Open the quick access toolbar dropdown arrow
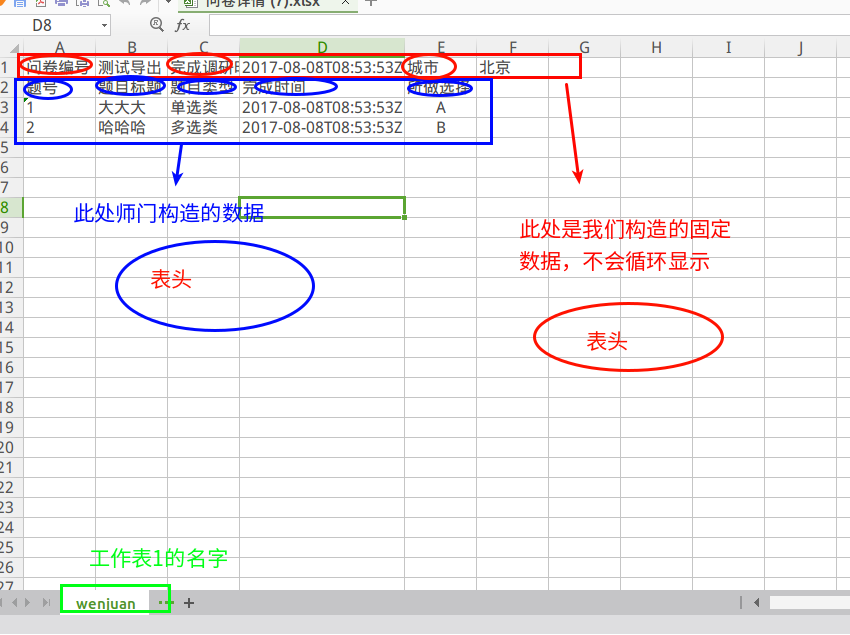The height and width of the screenshot is (635, 850). coord(168,2)
